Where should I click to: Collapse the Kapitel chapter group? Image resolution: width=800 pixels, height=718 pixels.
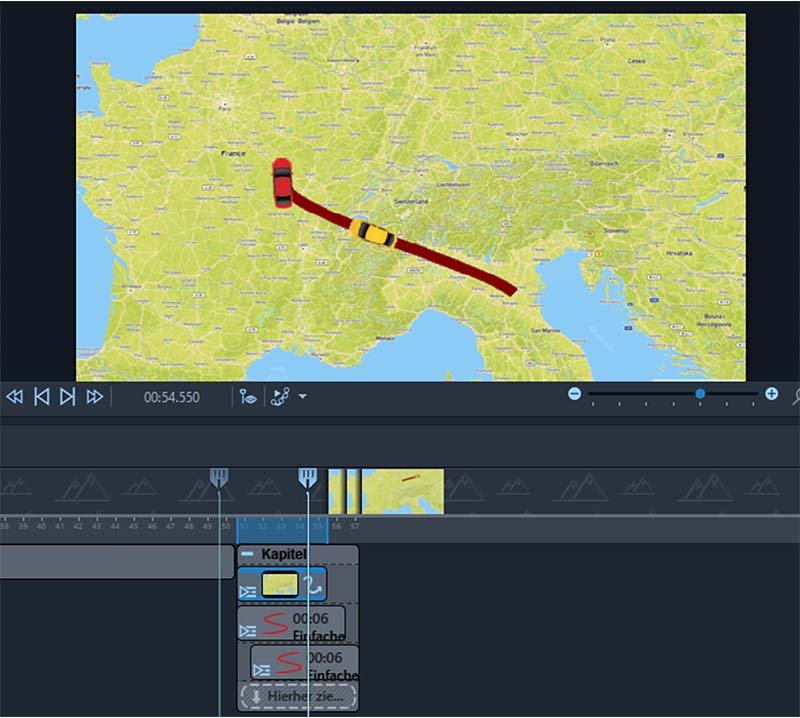[247, 554]
